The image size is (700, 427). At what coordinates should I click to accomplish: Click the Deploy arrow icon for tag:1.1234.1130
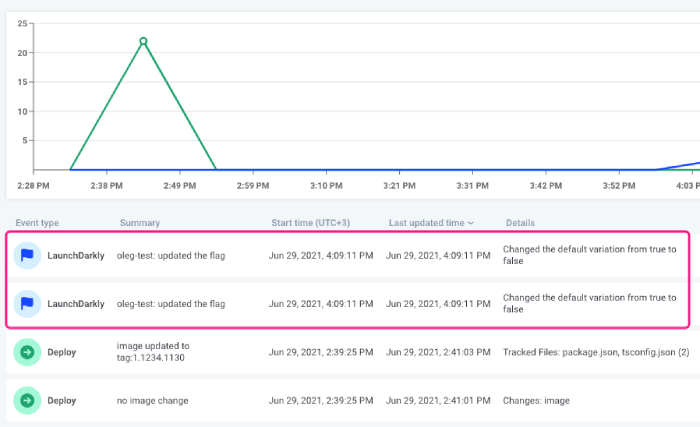[27, 352]
